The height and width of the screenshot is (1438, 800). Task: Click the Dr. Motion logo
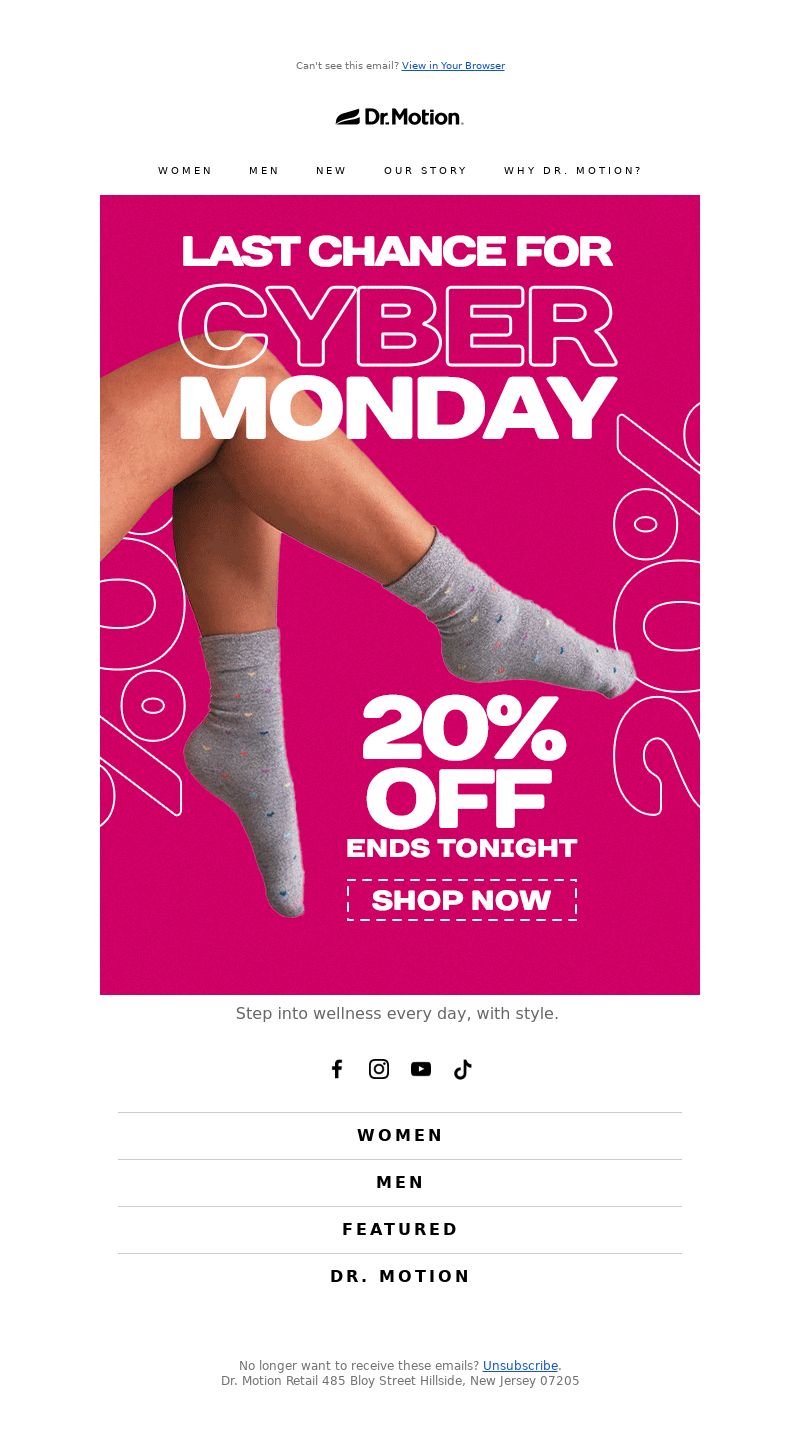point(400,117)
